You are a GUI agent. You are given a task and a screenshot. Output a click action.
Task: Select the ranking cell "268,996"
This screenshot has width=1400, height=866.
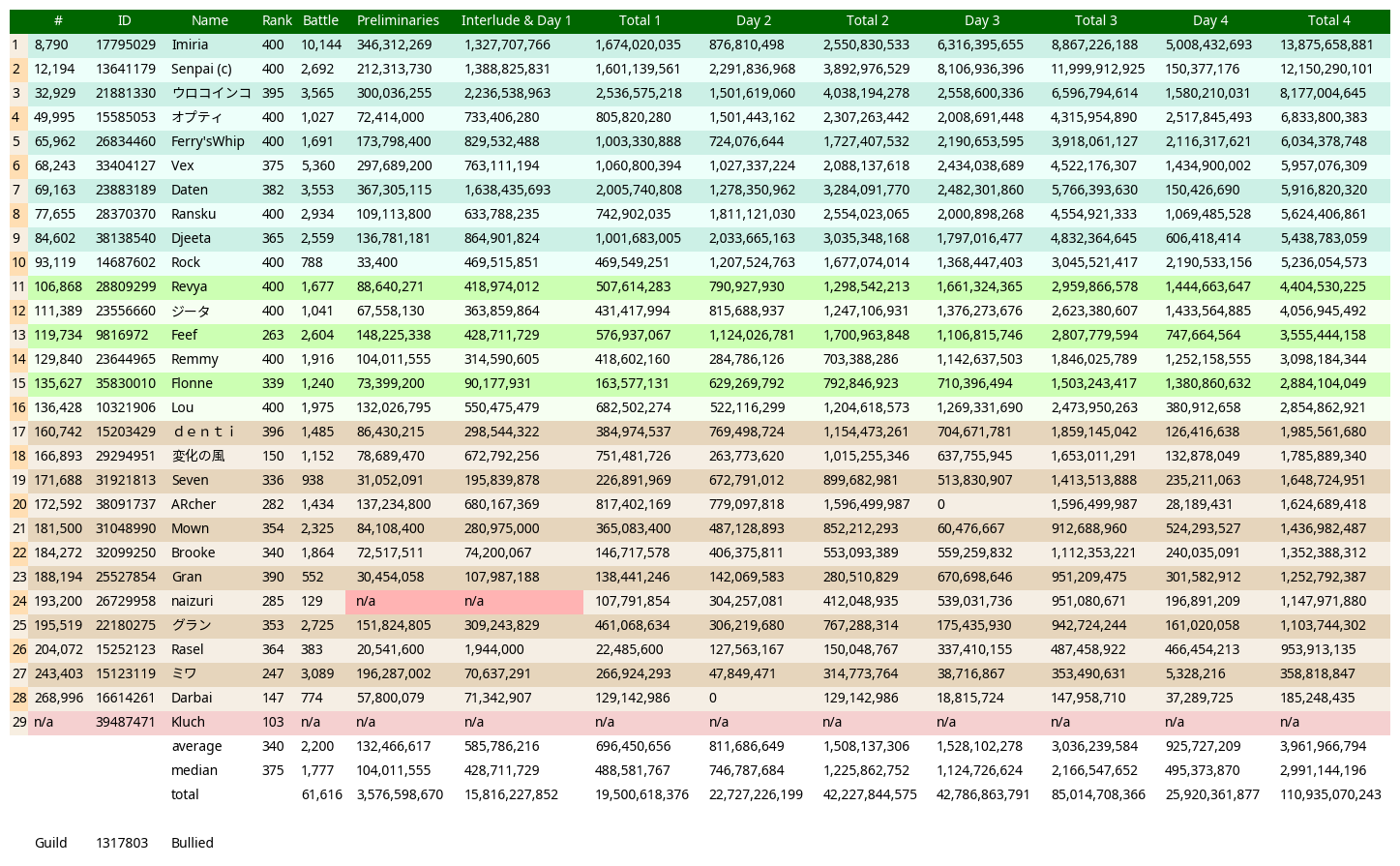coord(58,698)
